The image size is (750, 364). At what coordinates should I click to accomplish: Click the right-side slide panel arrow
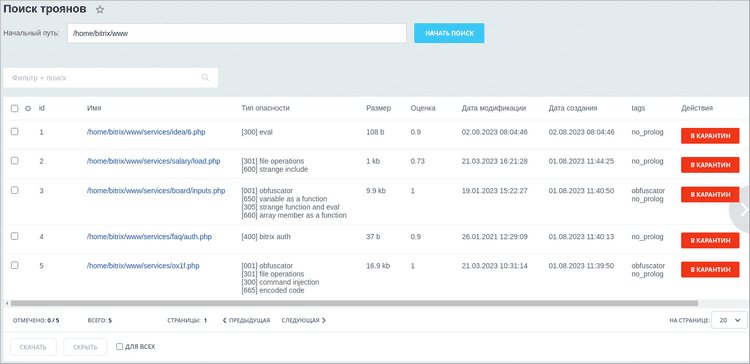click(x=743, y=209)
